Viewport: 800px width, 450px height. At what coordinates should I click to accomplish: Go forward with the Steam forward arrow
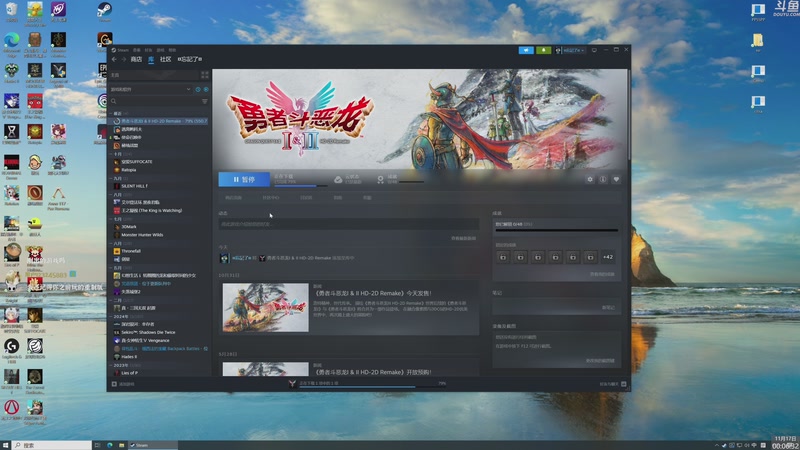tap(123, 60)
